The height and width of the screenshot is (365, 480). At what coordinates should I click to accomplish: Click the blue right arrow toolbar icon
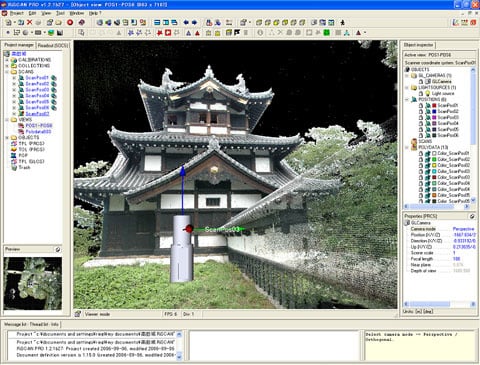tap(194, 22)
